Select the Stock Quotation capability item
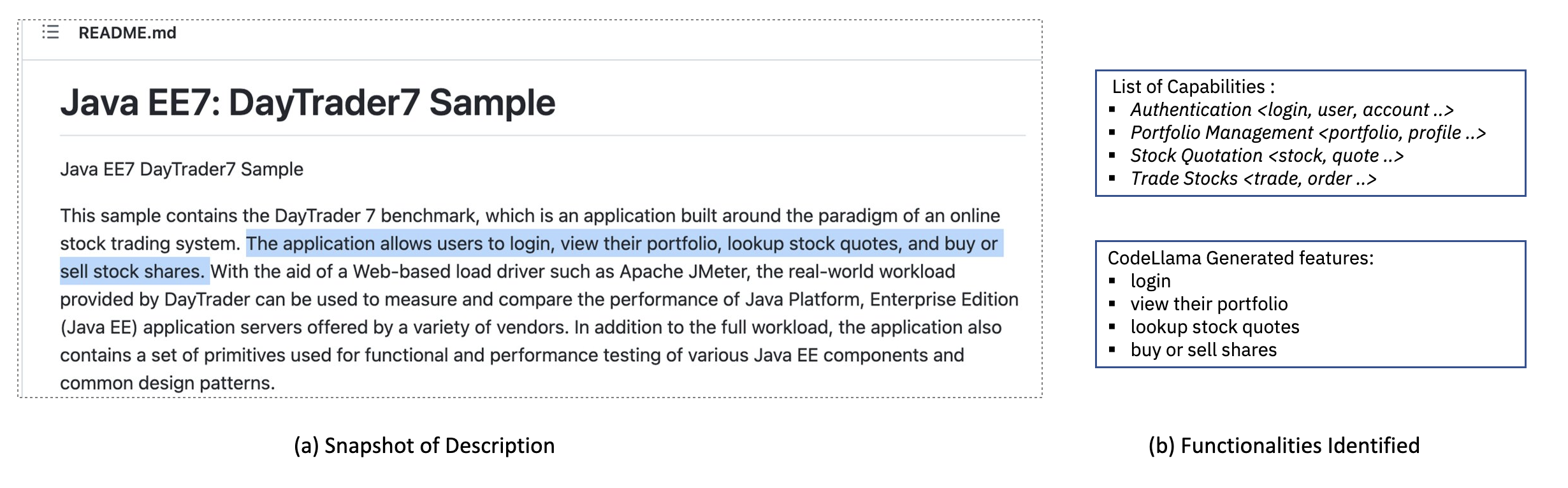The width and height of the screenshot is (1568, 488). (x=1267, y=155)
